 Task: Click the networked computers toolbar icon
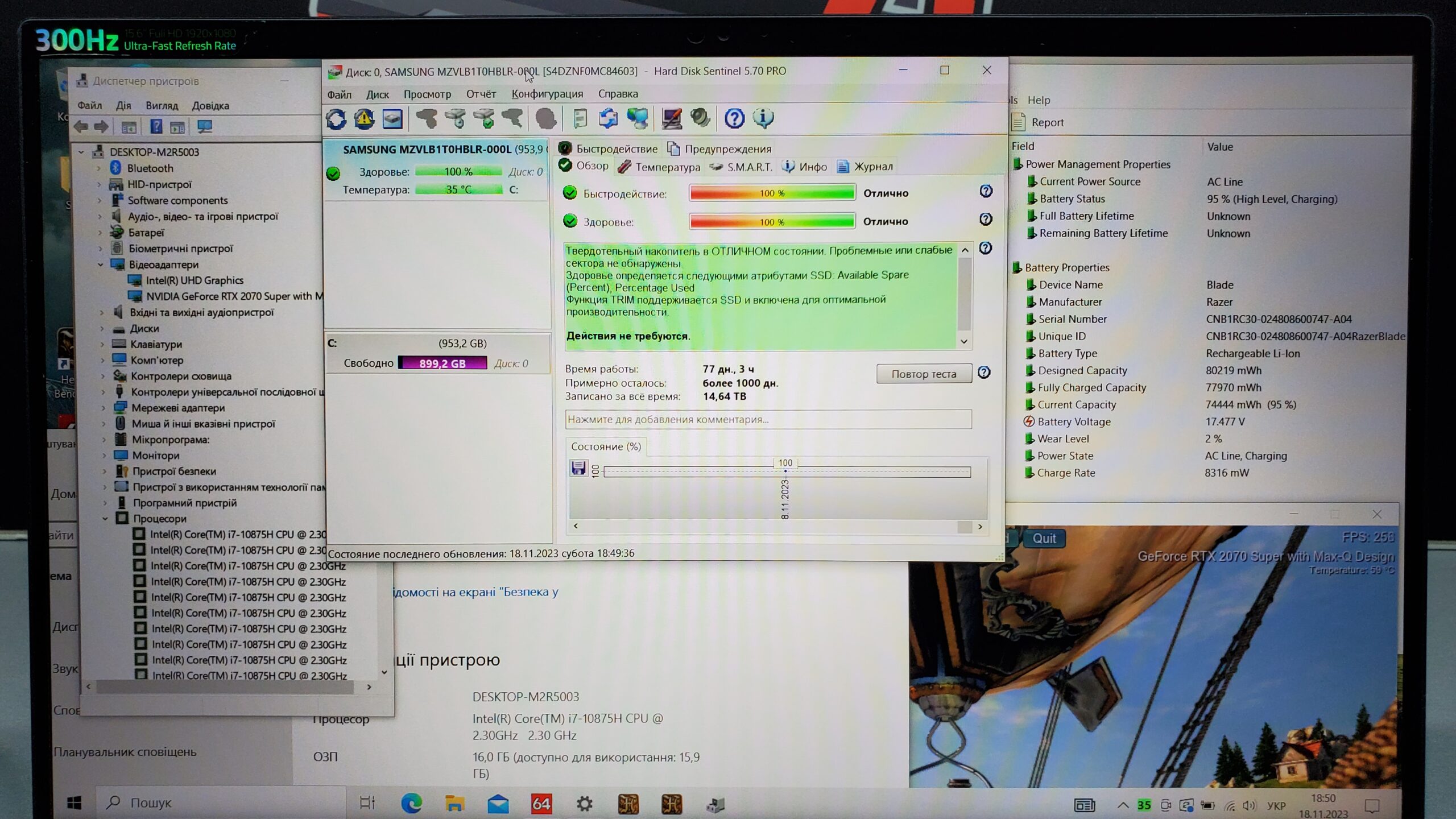(637, 118)
